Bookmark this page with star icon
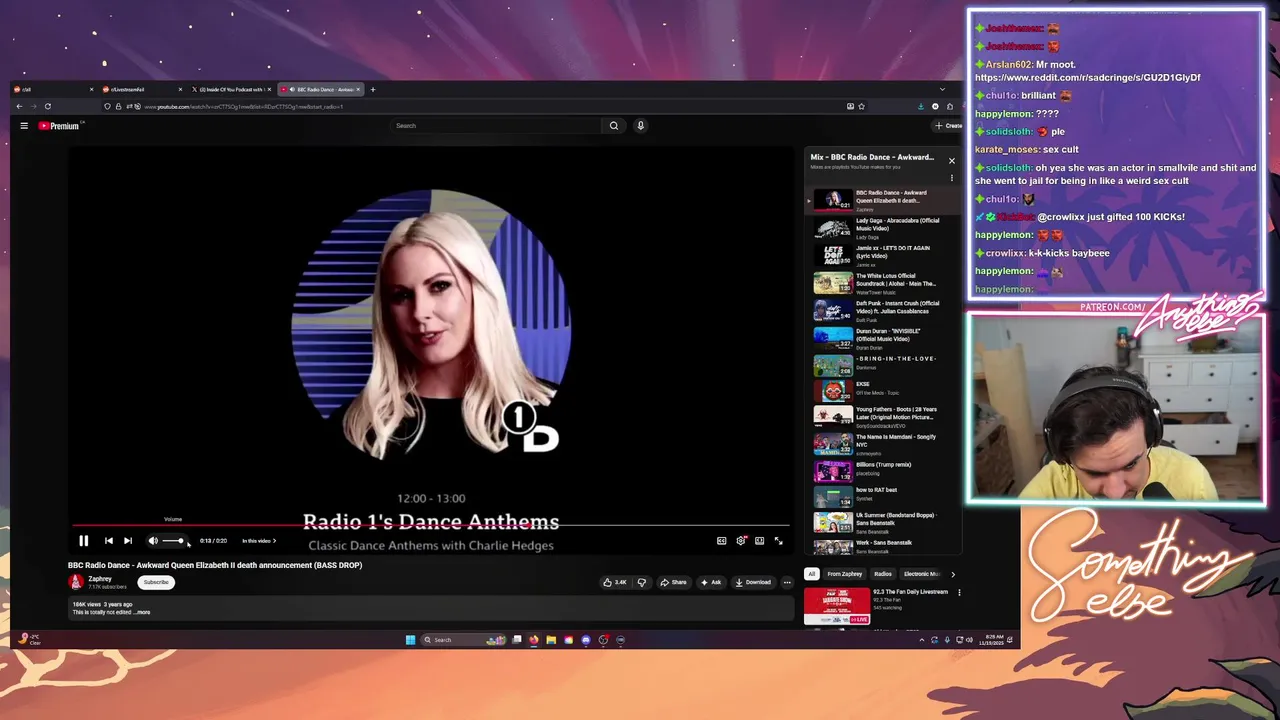 [x=861, y=106]
